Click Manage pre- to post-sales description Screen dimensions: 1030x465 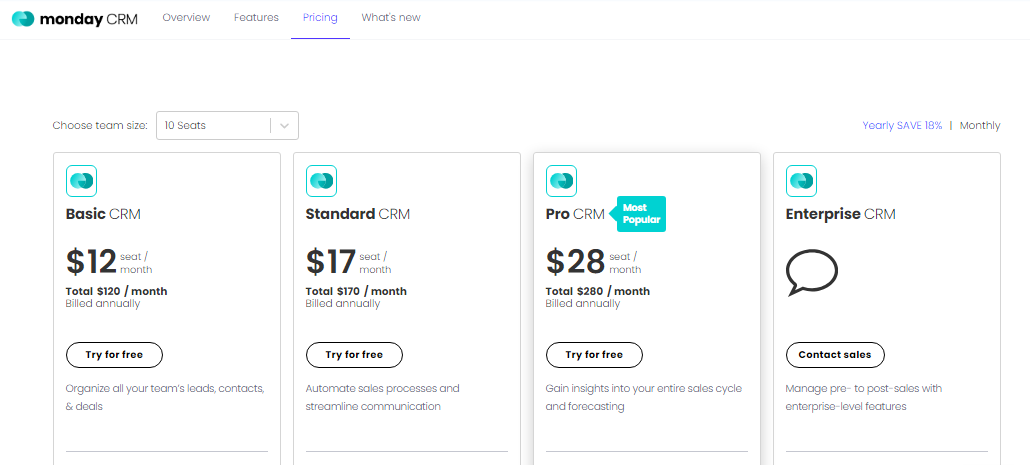[x=864, y=397]
